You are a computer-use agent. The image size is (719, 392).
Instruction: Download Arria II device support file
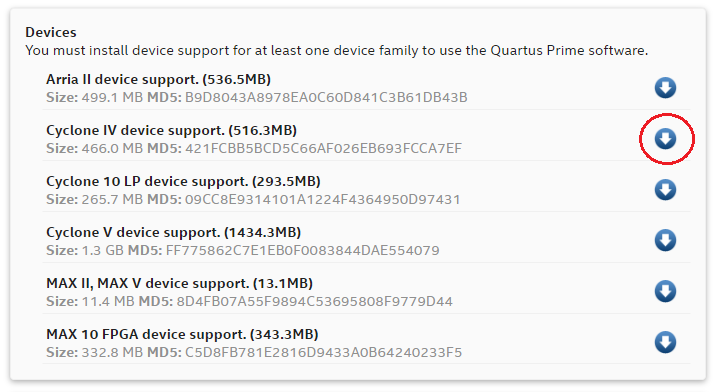tap(665, 88)
